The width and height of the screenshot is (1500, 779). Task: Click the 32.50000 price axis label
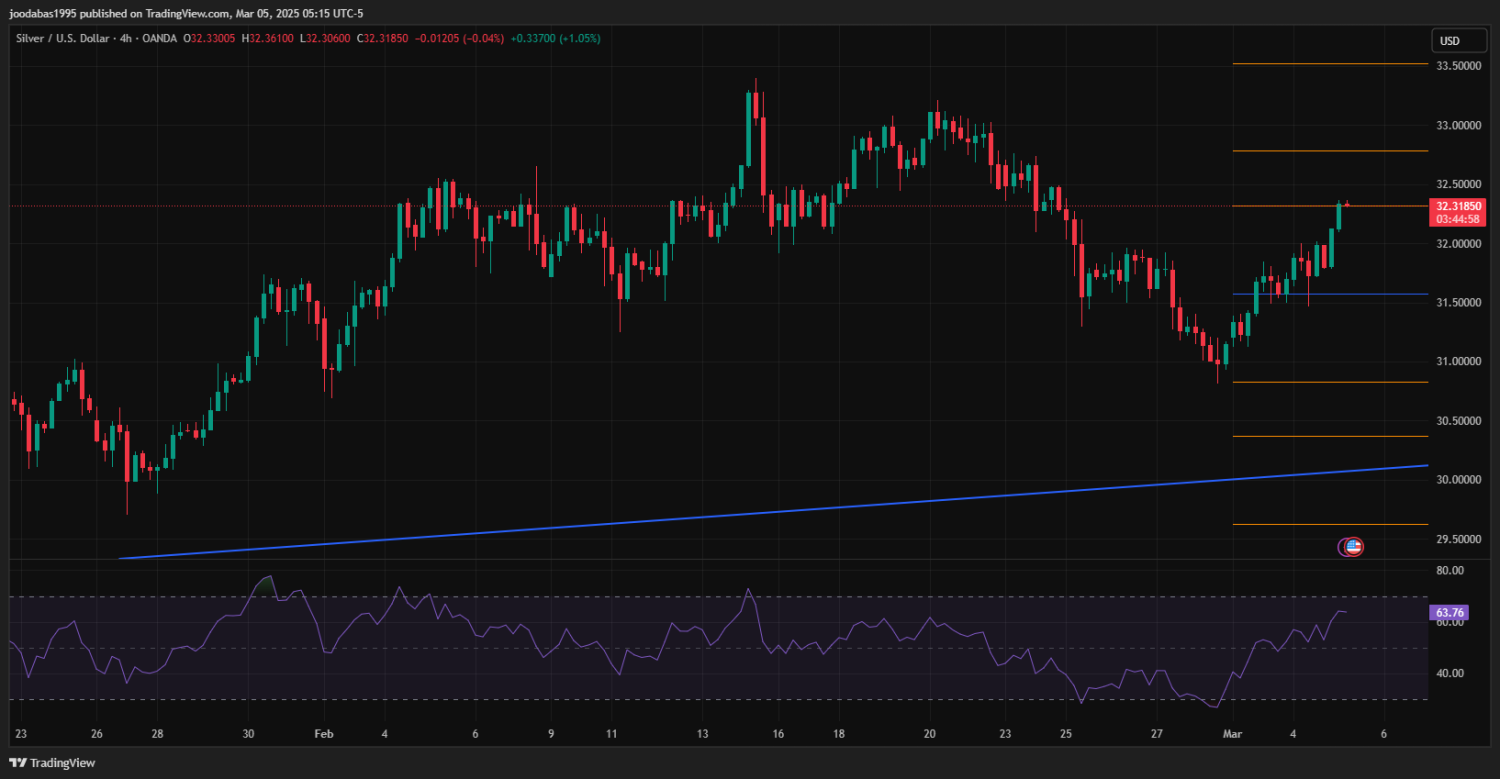[1459, 184]
